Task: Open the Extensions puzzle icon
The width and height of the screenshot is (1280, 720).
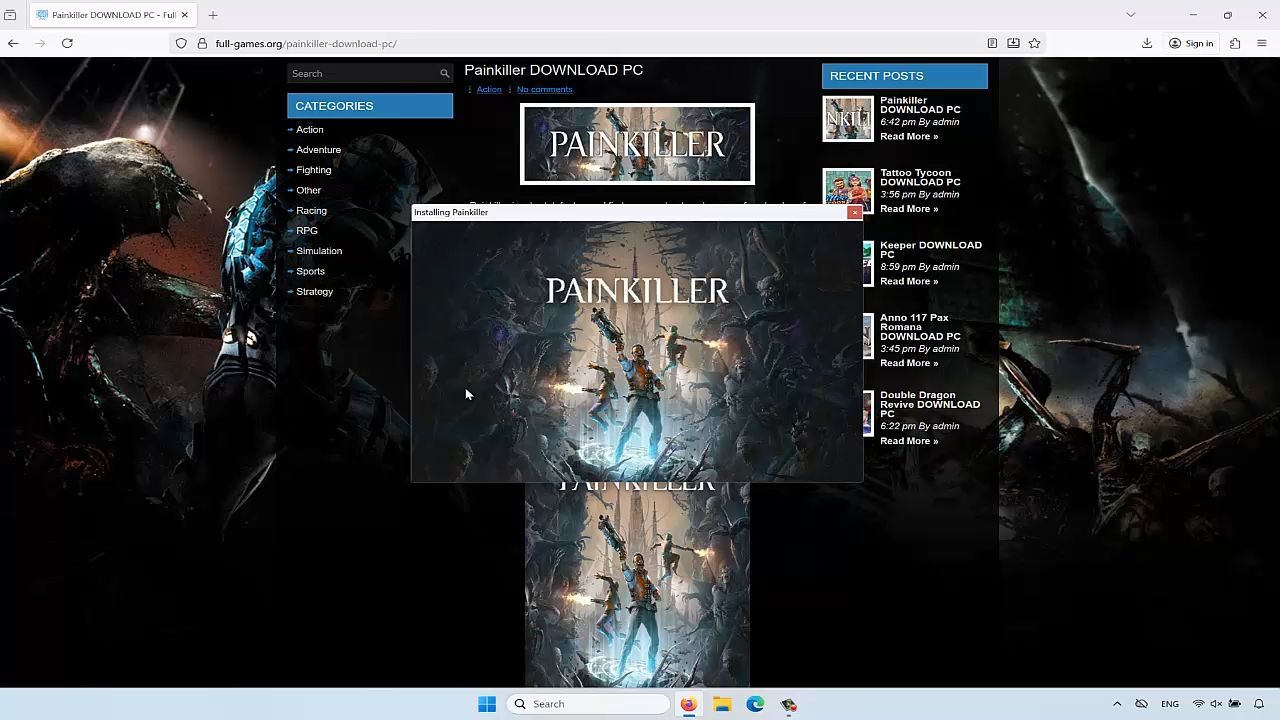Action: point(1235,43)
